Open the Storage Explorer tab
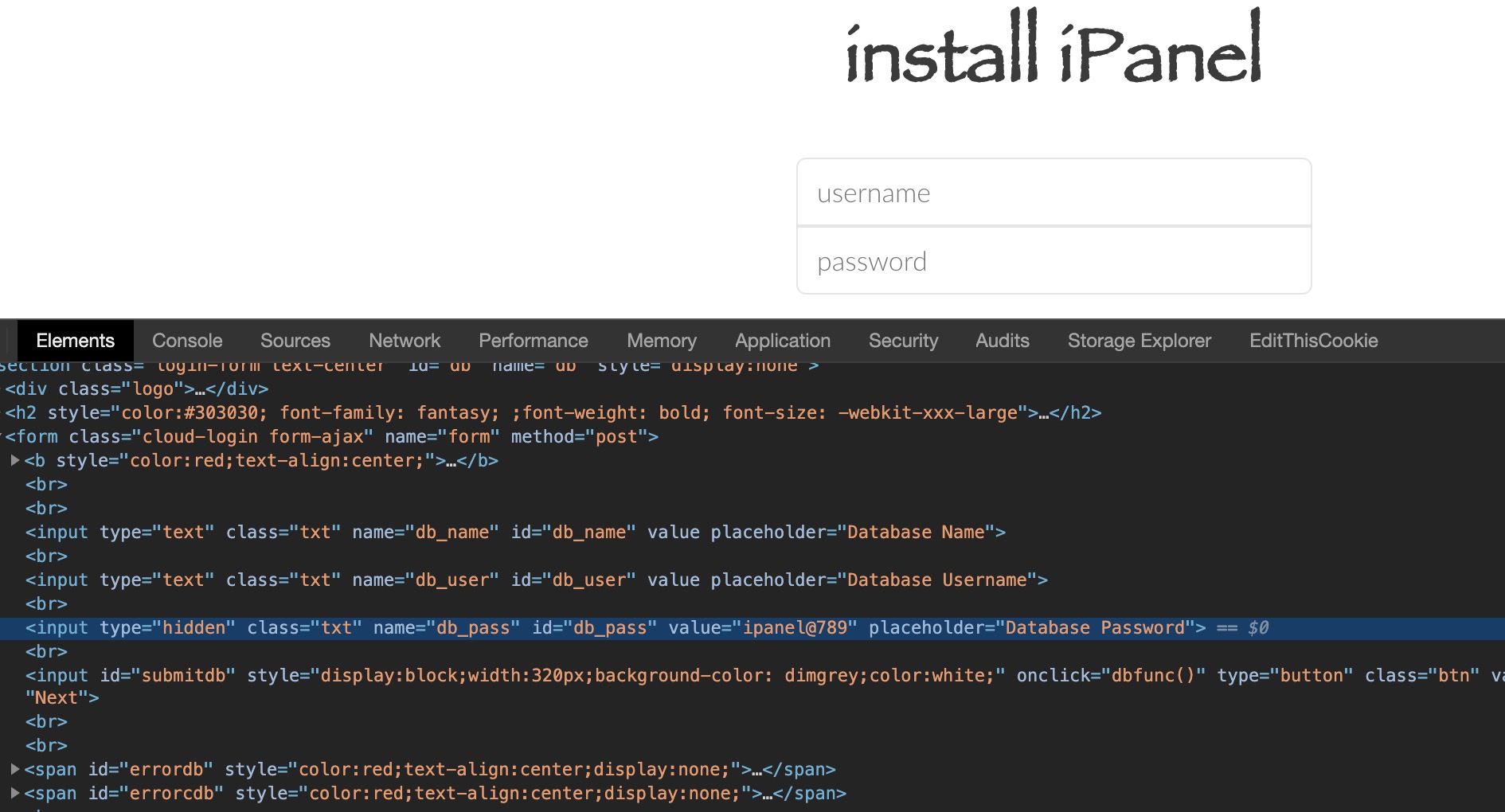1505x812 pixels. tap(1139, 341)
